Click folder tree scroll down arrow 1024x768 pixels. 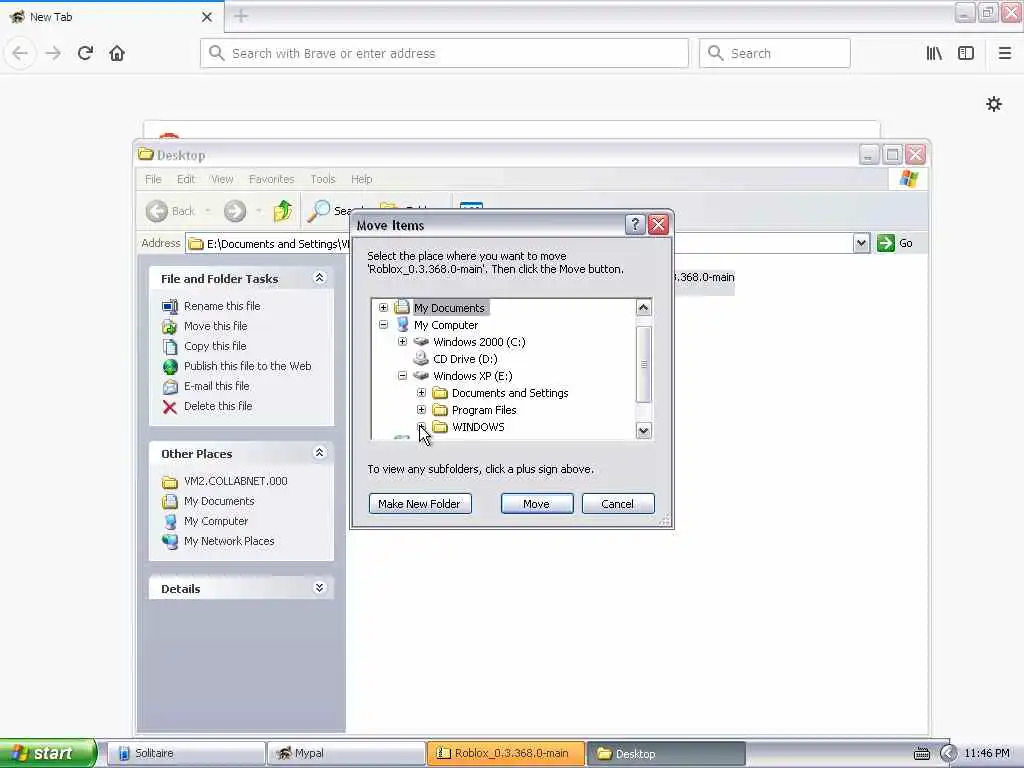(x=643, y=430)
